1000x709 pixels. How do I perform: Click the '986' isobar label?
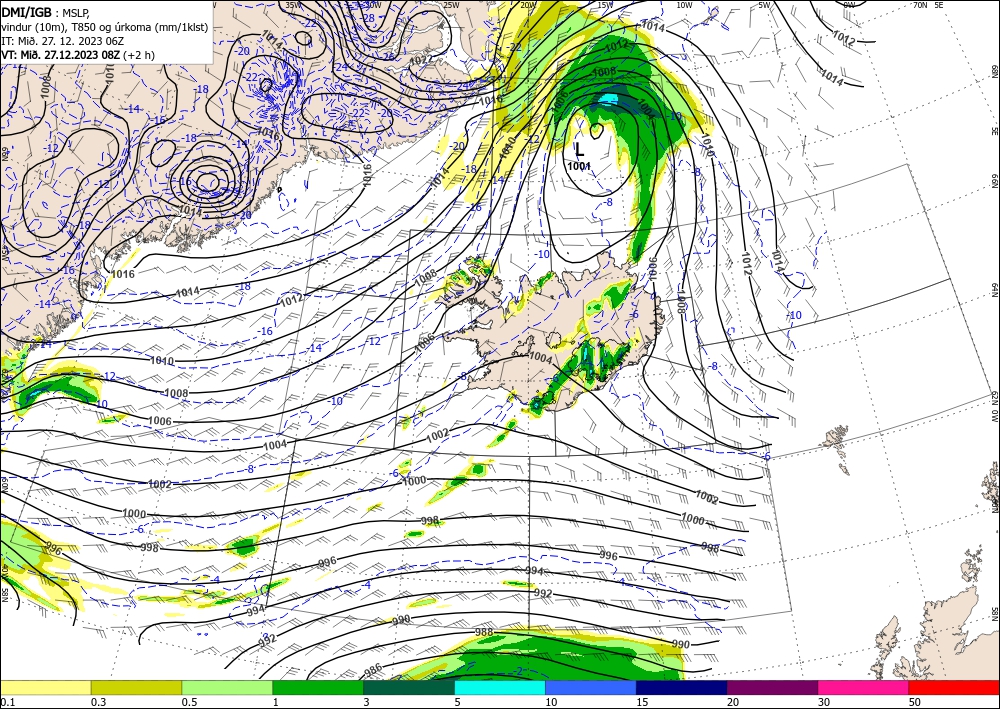(x=373, y=670)
